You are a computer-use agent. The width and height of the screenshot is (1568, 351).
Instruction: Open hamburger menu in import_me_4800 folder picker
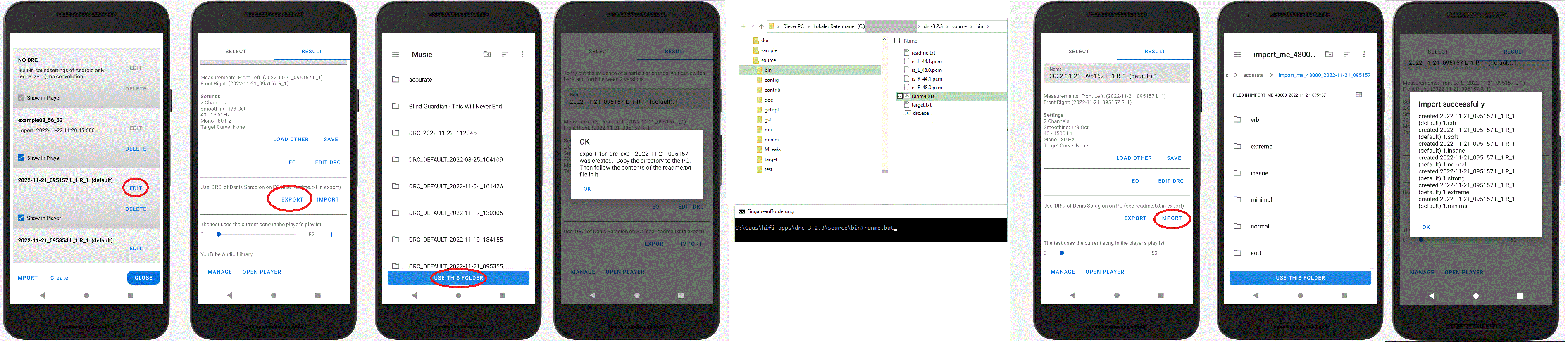pos(1237,55)
